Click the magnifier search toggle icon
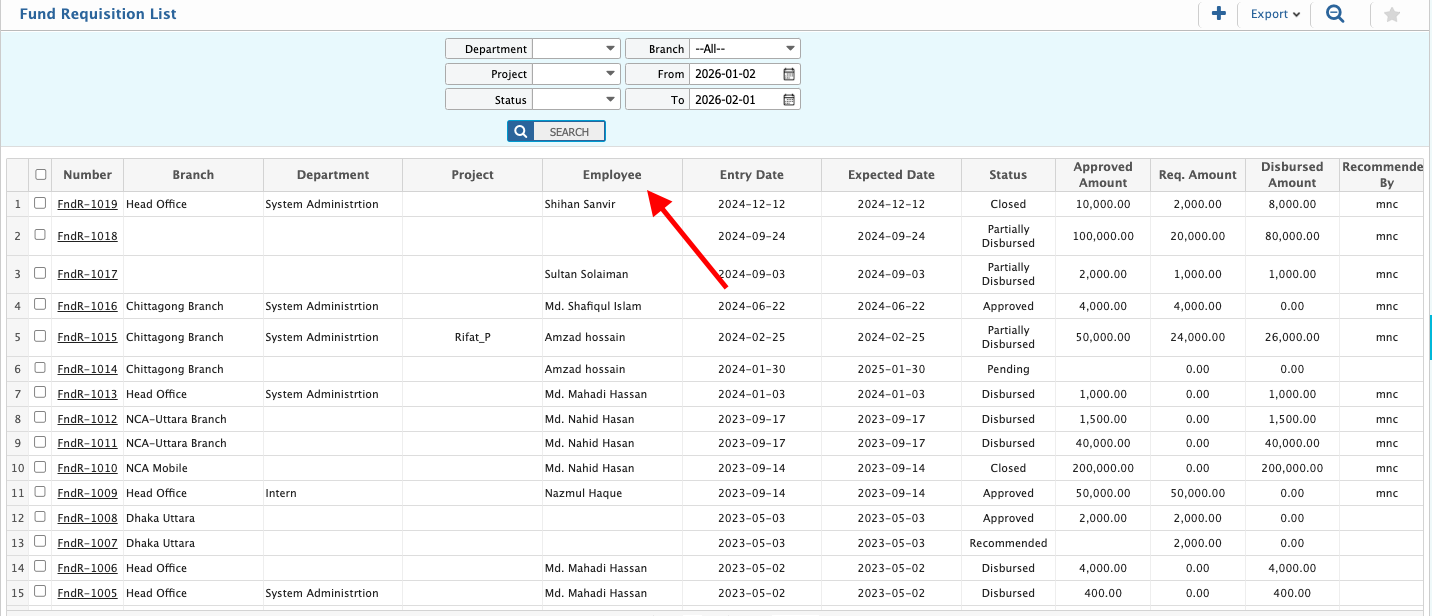This screenshot has height=616, width=1432. (x=1334, y=14)
